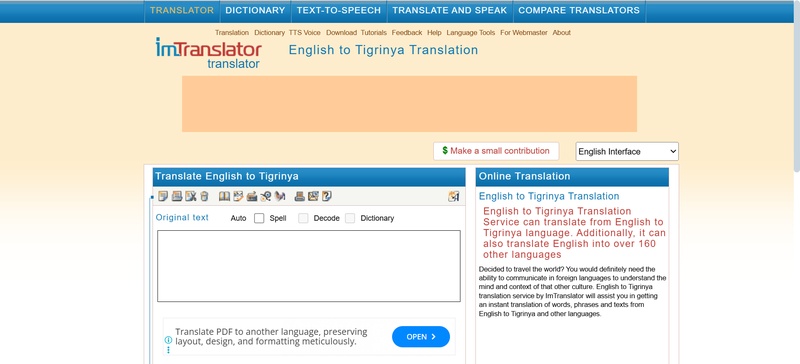Click the 'Original text' label
Screen dimensions: 800x364
[182, 217]
